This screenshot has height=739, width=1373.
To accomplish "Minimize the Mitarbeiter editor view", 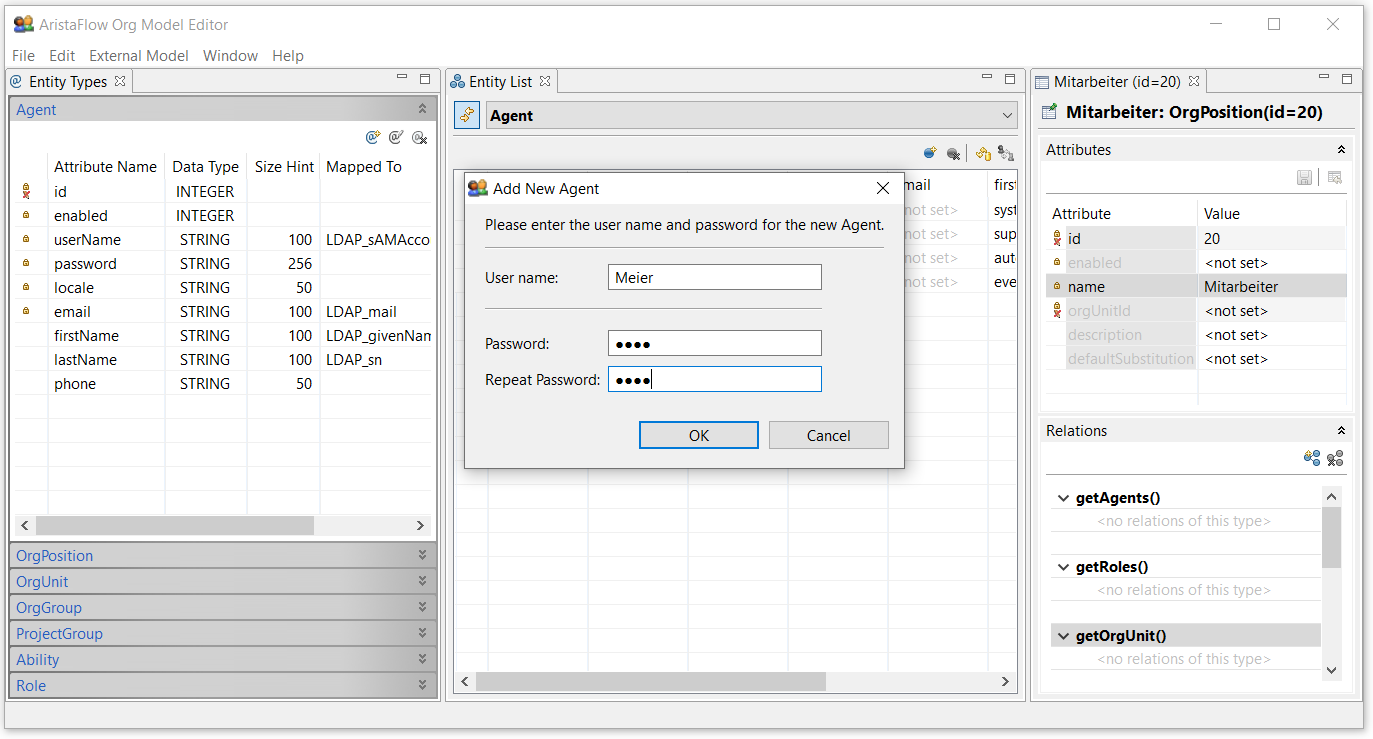I will 1325,78.
